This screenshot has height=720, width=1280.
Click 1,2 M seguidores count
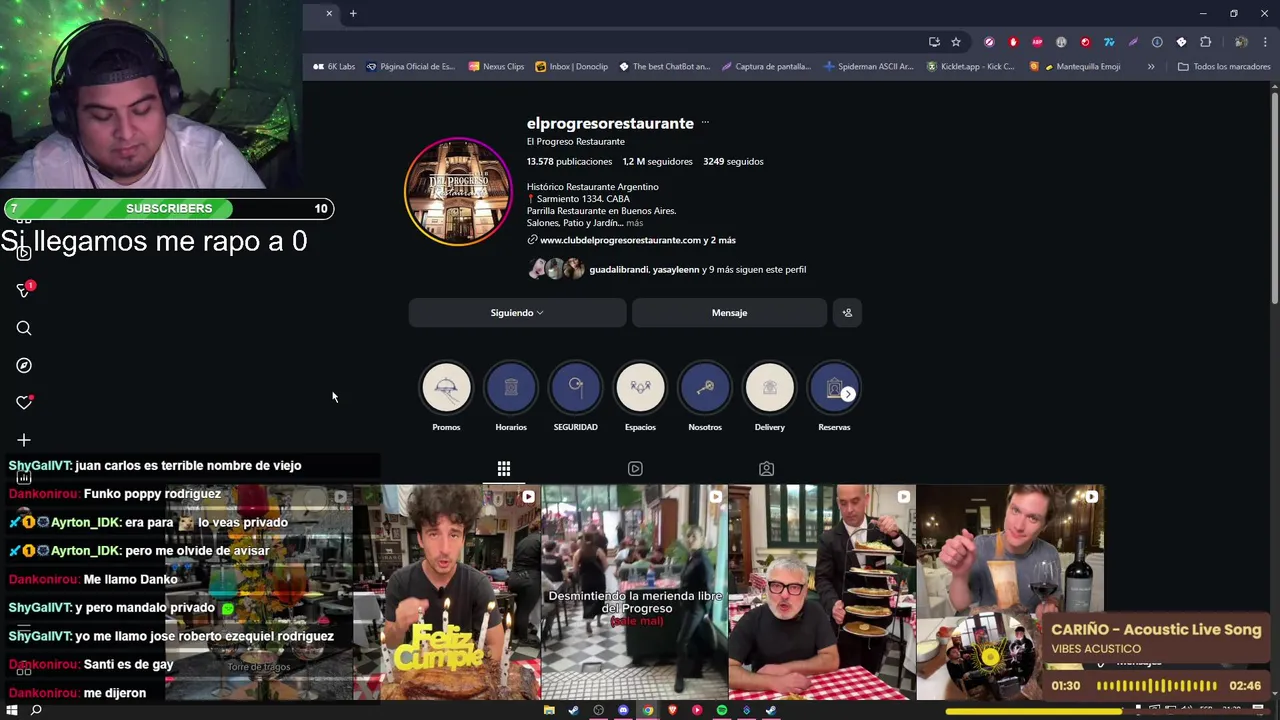[657, 161]
